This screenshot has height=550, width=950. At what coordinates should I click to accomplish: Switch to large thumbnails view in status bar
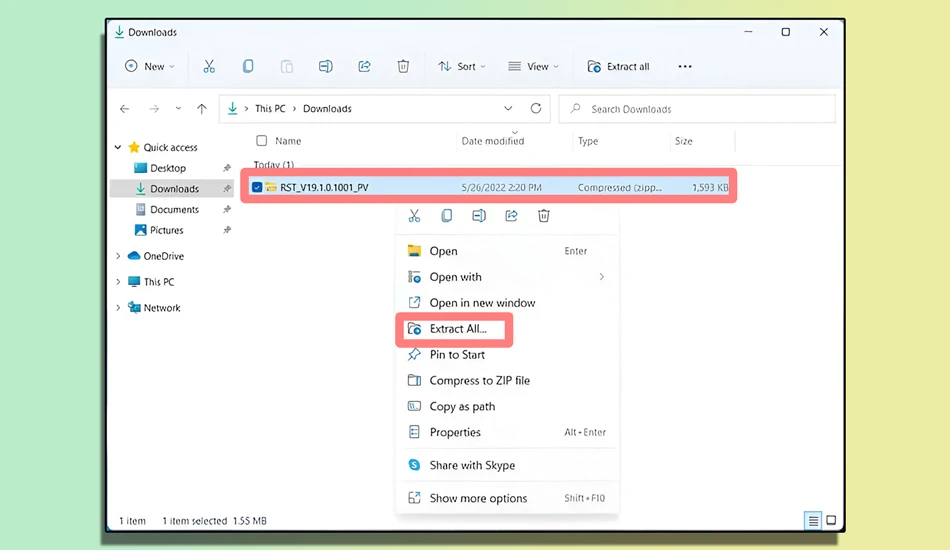pos(831,520)
